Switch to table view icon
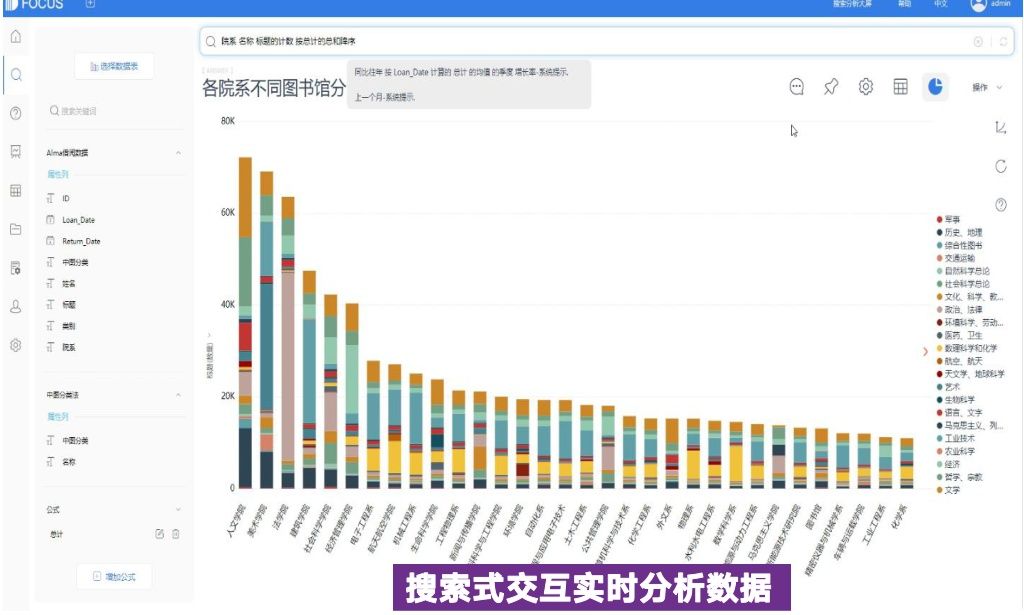This screenshot has height=615, width=1024. [x=900, y=87]
